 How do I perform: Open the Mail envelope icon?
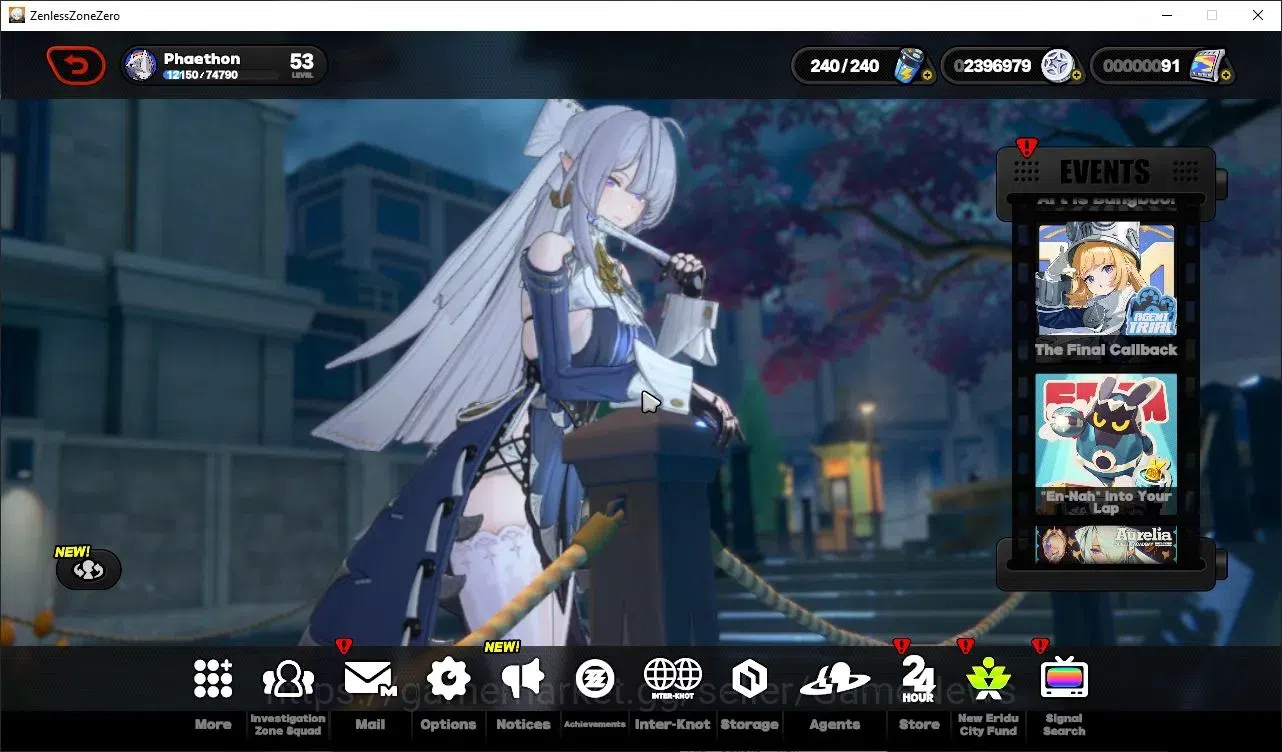click(370, 679)
